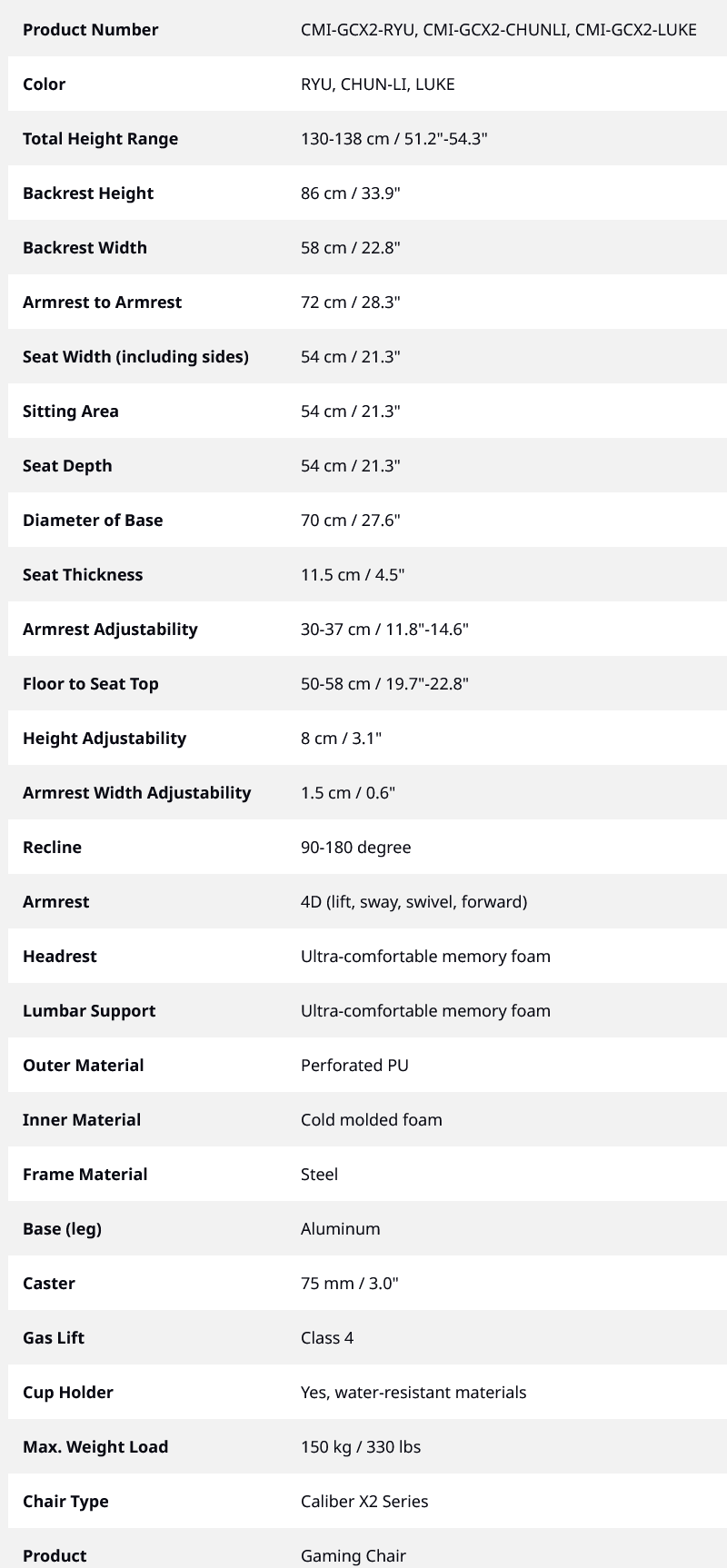
Task: Click Seat Width (including sides) label
Action: tap(135, 357)
